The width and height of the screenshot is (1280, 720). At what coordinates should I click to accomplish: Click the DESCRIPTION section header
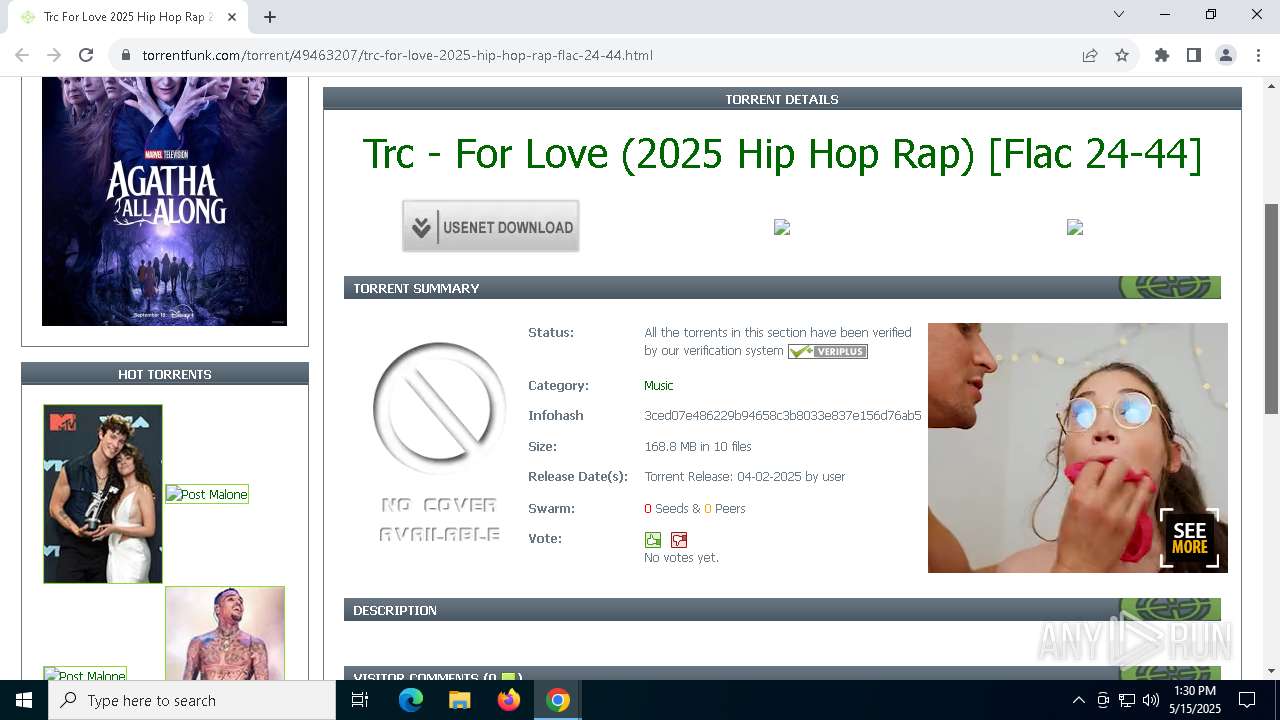(x=782, y=610)
